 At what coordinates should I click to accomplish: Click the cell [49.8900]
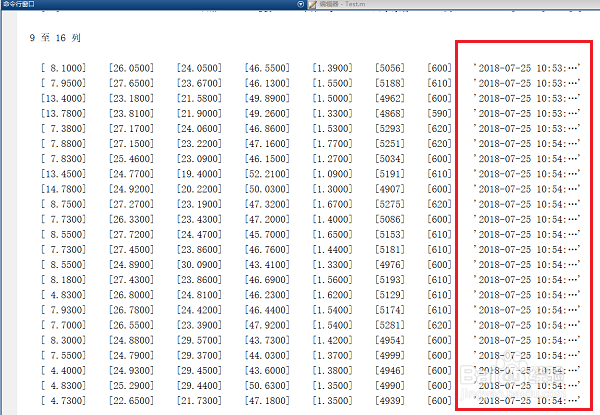click(267, 98)
